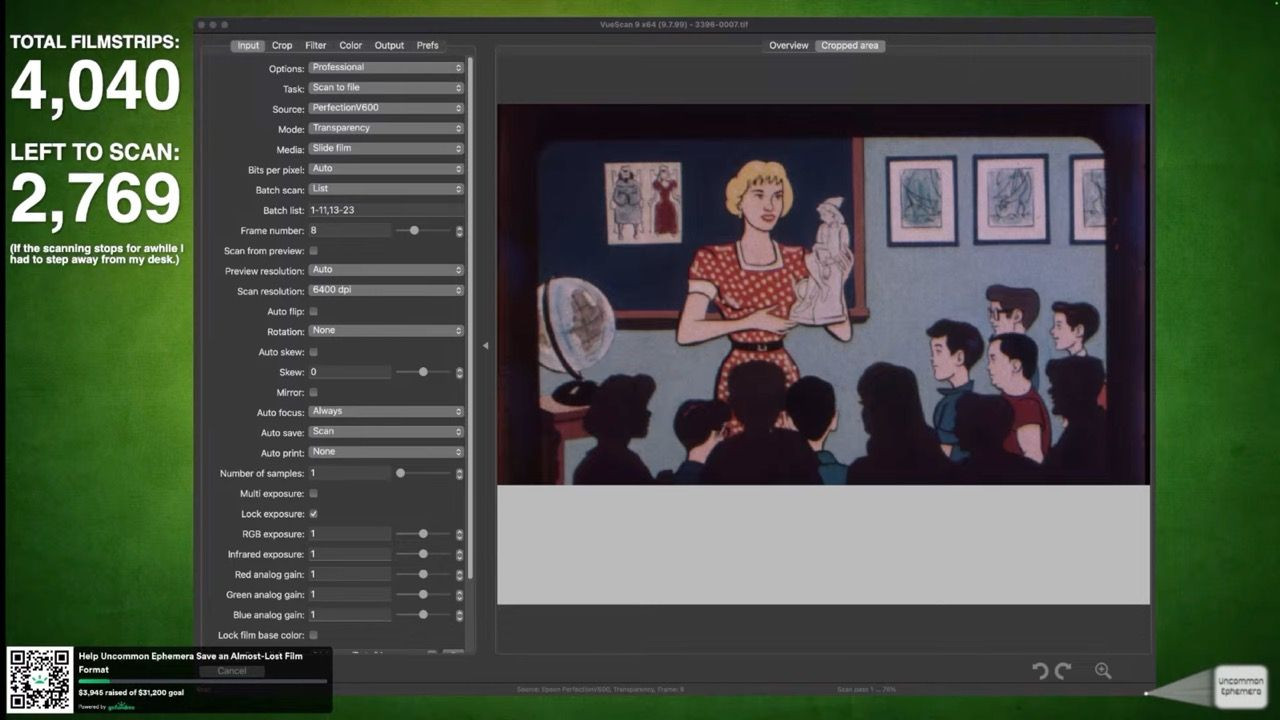This screenshot has height=720, width=1280.
Task: Click the Infrared exposure stepper arrows
Action: 459,554
